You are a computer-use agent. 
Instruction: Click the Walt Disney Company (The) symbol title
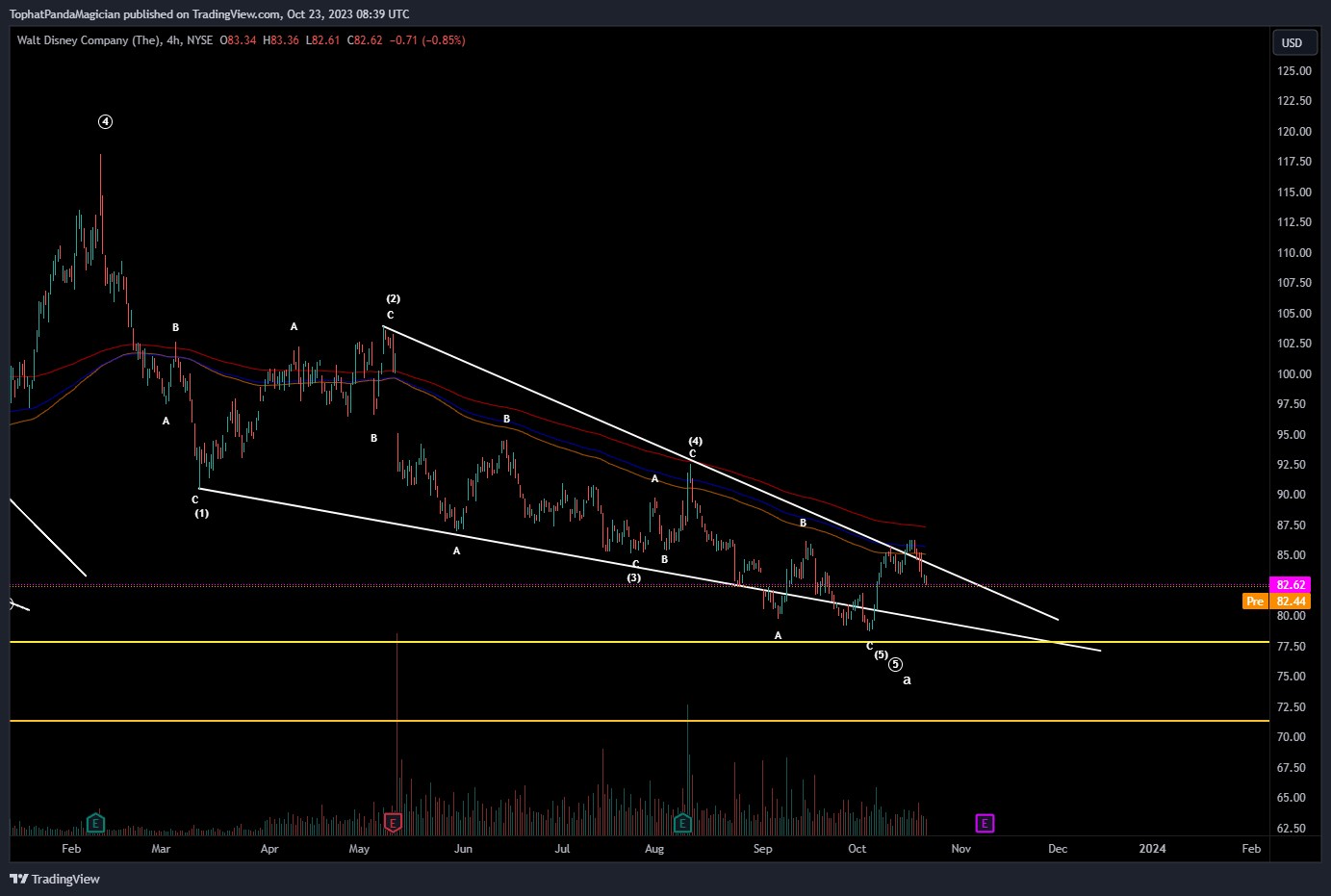[x=89, y=40]
